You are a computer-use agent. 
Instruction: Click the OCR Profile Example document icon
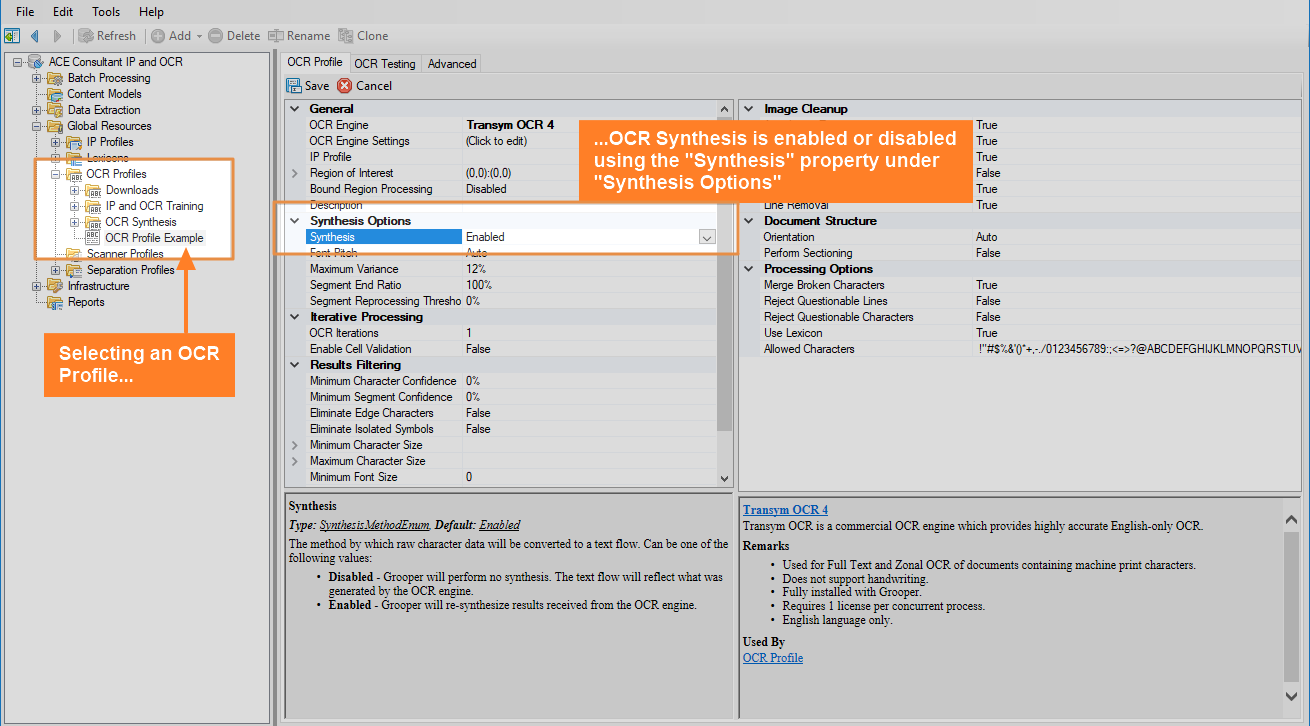click(x=94, y=238)
